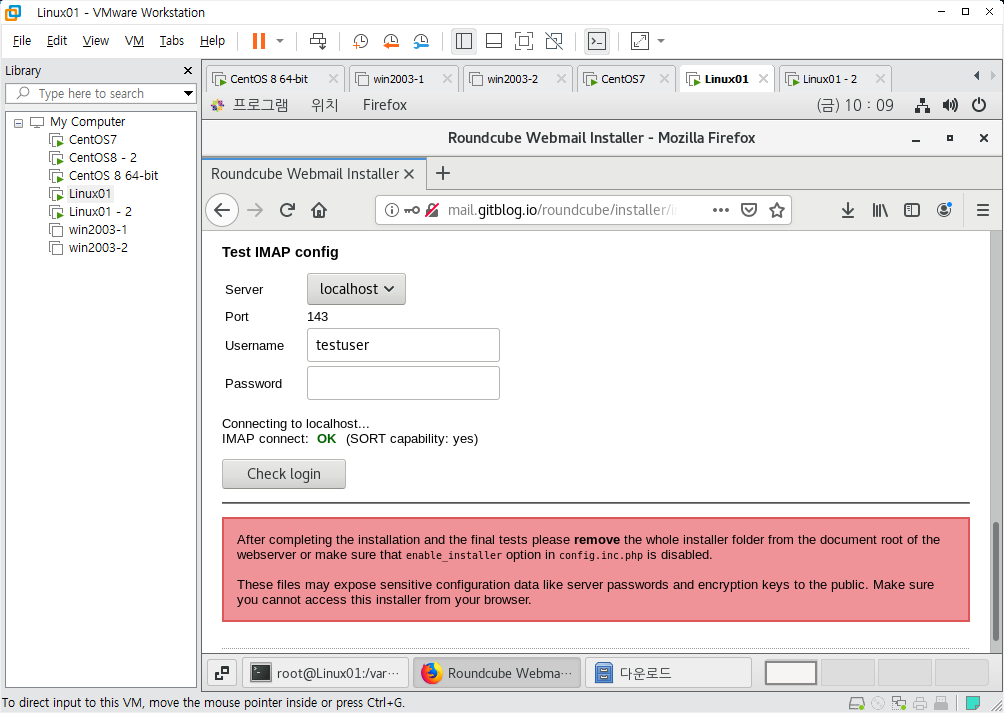This screenshot has height=713, width=1004.
Task: Click the stretch guest display icon
Action: (640, 41)
